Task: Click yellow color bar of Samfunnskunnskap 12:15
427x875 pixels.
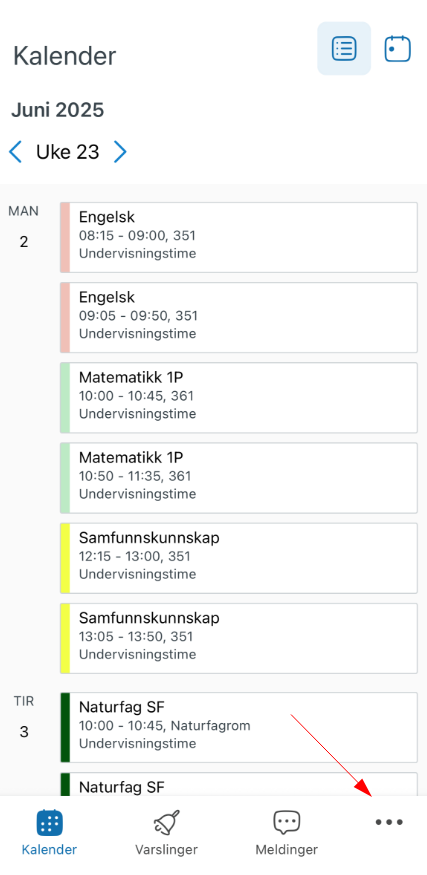Action: click(65, 558)
